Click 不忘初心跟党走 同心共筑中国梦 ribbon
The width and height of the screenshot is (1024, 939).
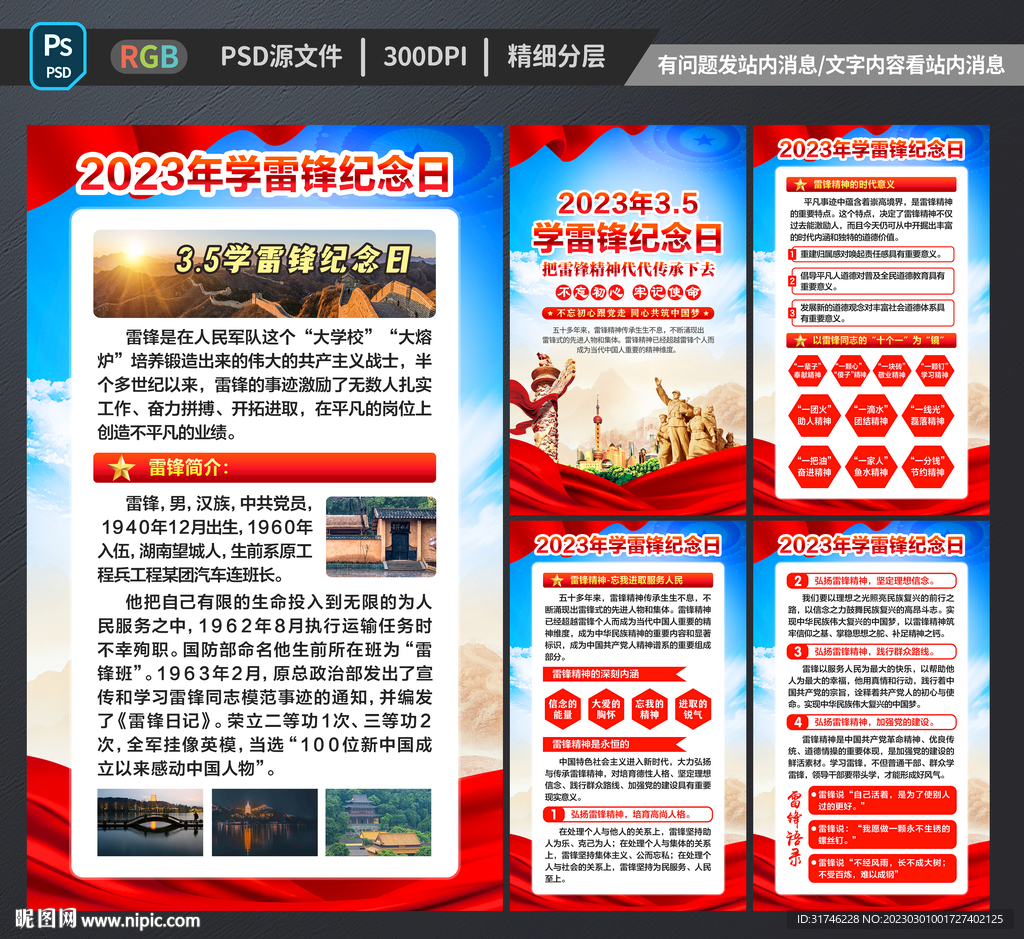[628, 313]
